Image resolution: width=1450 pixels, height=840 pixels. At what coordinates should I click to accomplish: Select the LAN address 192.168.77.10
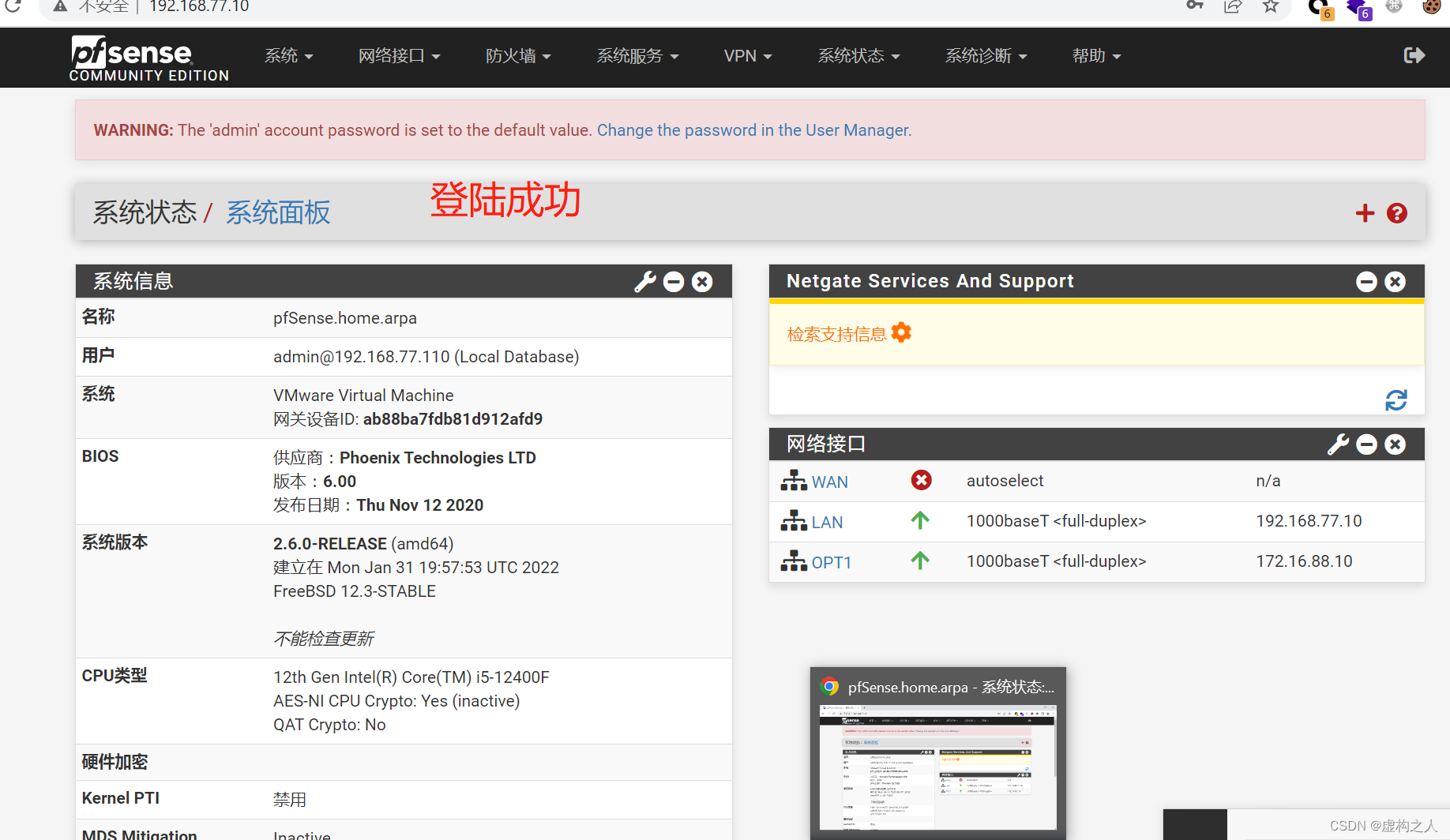[x=1309, y=521]
